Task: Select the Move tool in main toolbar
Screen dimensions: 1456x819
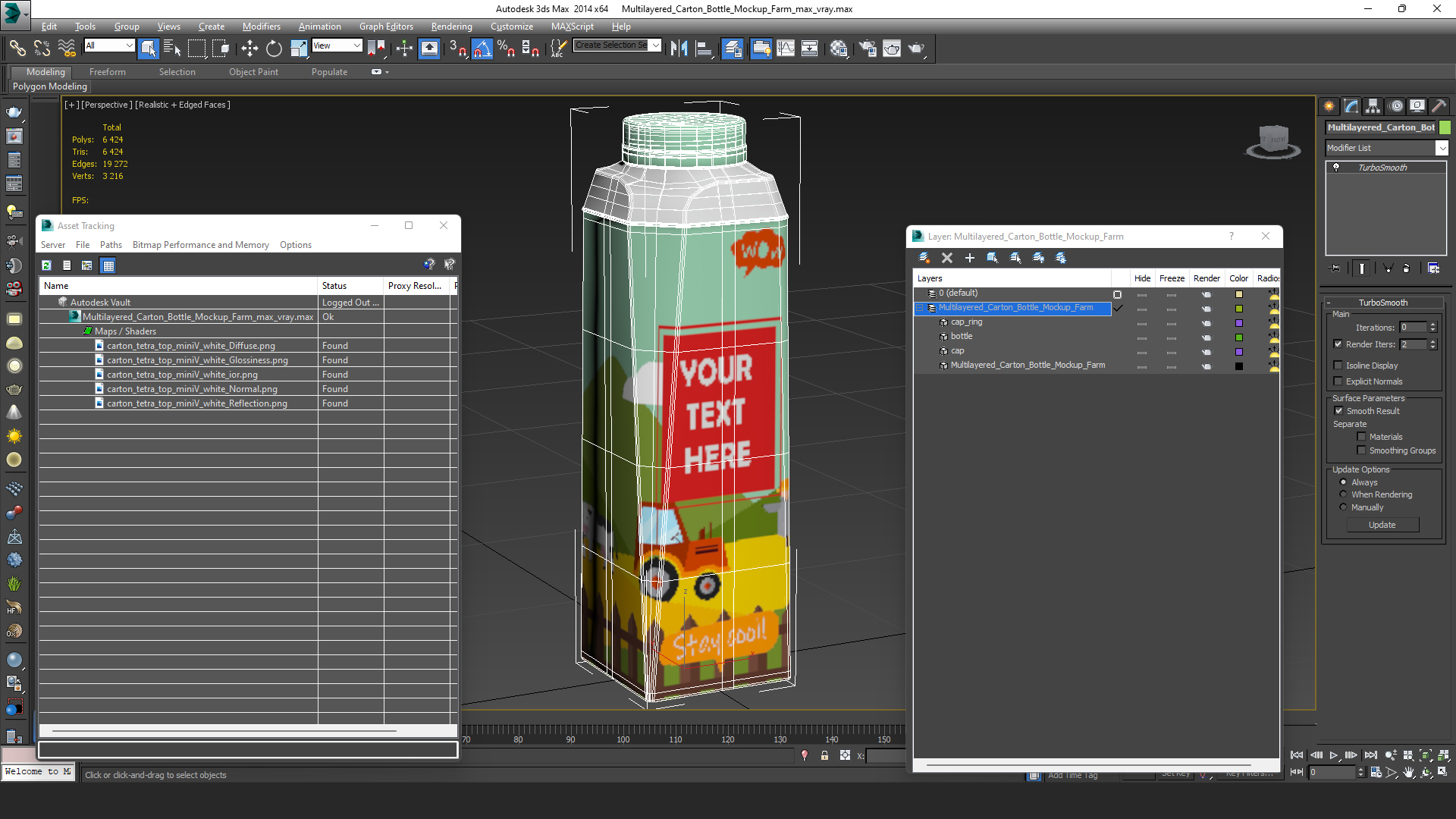Action: pos(249,49)
